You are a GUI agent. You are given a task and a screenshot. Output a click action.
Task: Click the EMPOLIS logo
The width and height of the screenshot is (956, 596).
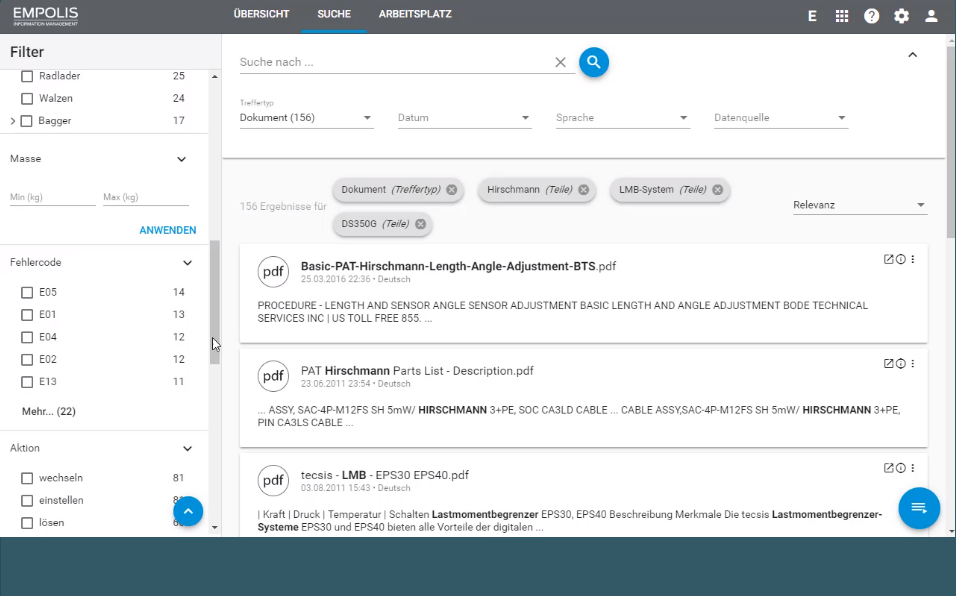pos(46,16)
